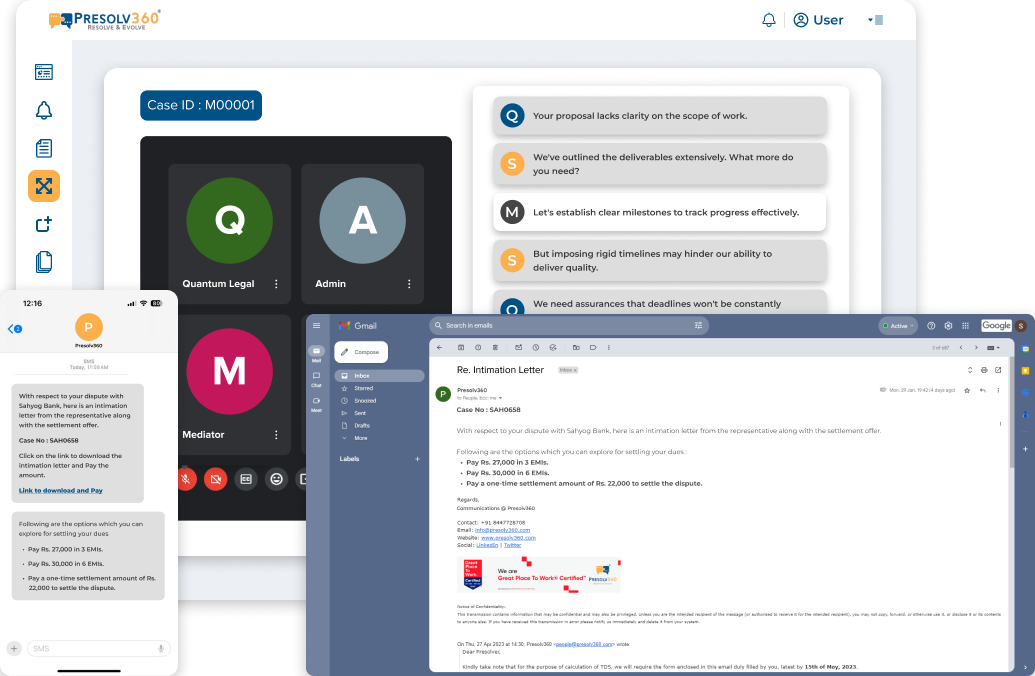Select mediator message about establishing clear milestones
Screen dimensions: 1035x676
tap(660, 212)
